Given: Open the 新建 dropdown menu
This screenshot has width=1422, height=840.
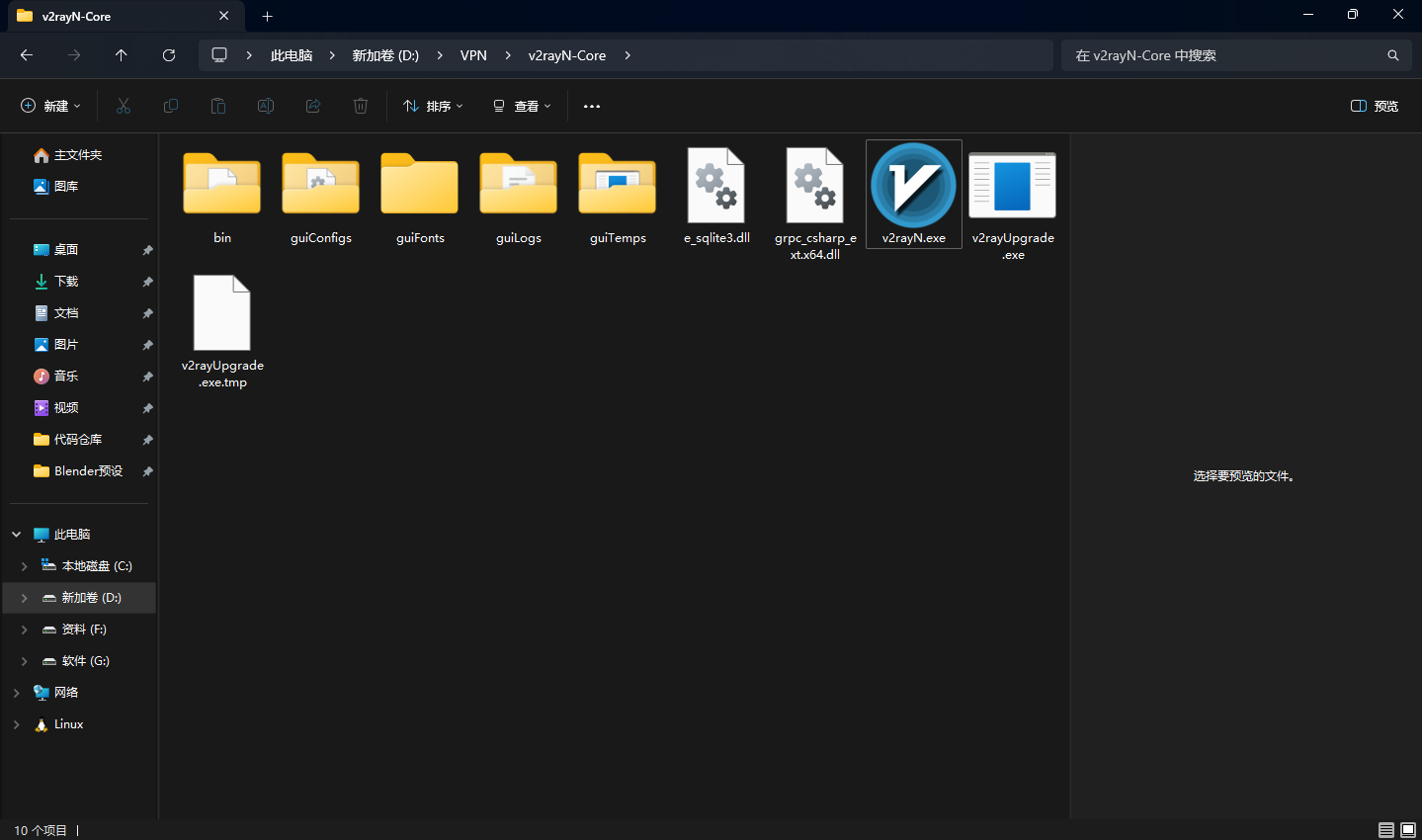Looking at the screenshot, I should click(51, 106).
